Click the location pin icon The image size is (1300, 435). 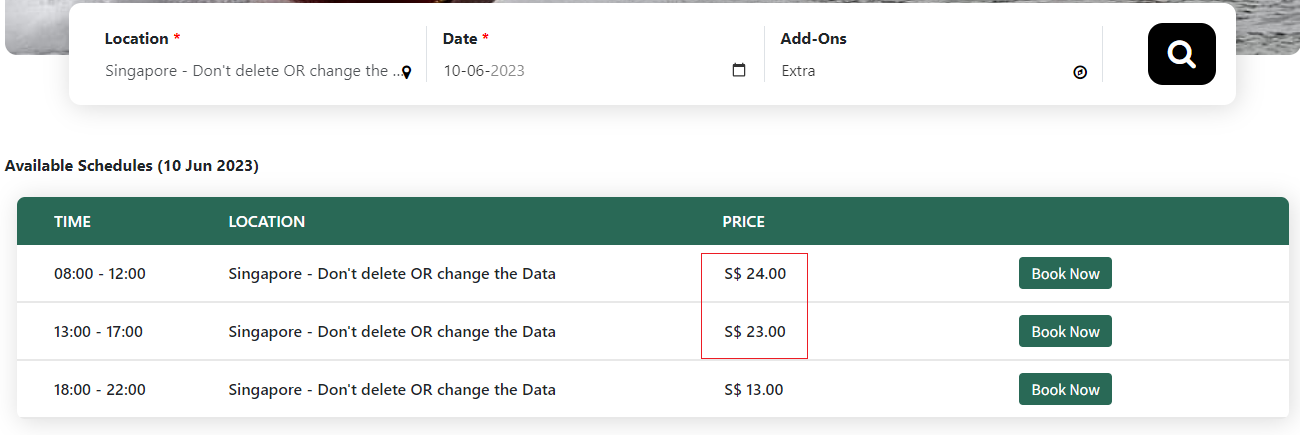click(407, 72)
